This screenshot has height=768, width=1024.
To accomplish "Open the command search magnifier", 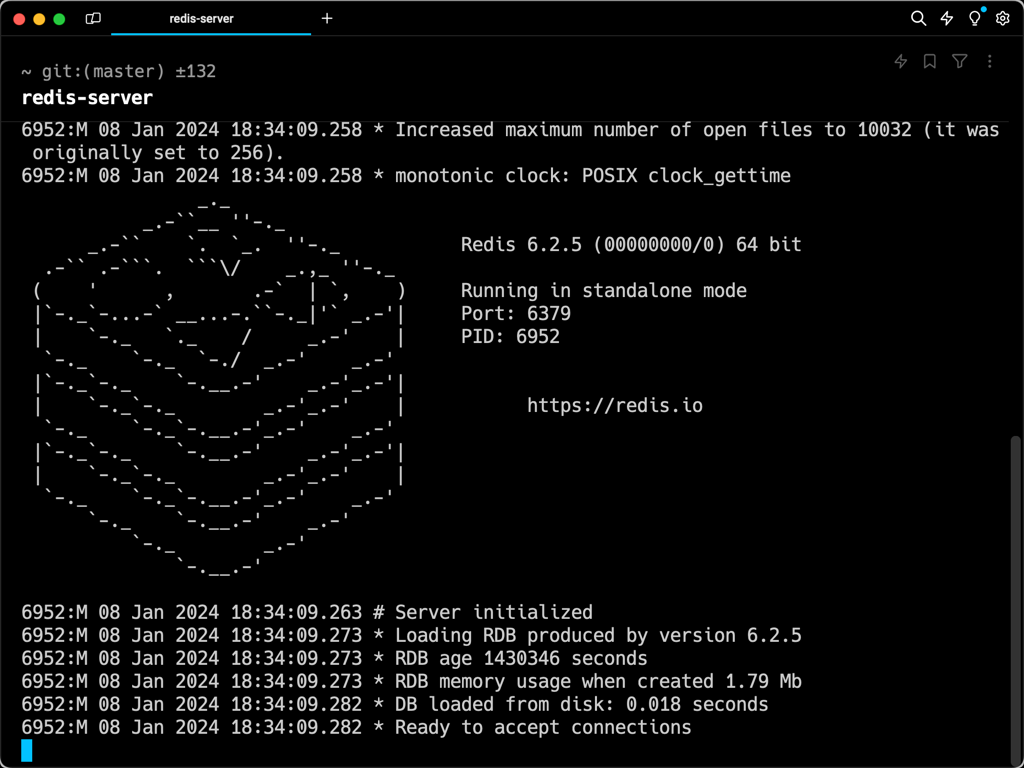I will click(917, 18).
